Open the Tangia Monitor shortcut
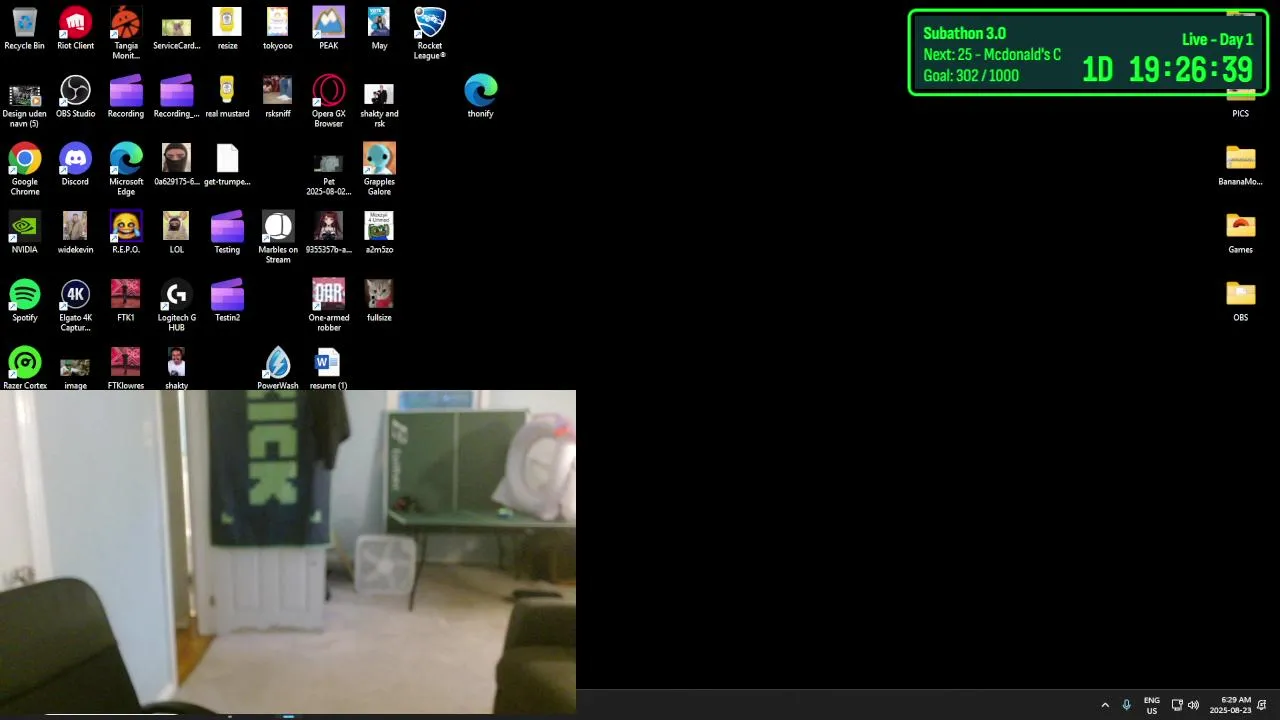Screen dimensions: 1280x720 tap(126, 33)
